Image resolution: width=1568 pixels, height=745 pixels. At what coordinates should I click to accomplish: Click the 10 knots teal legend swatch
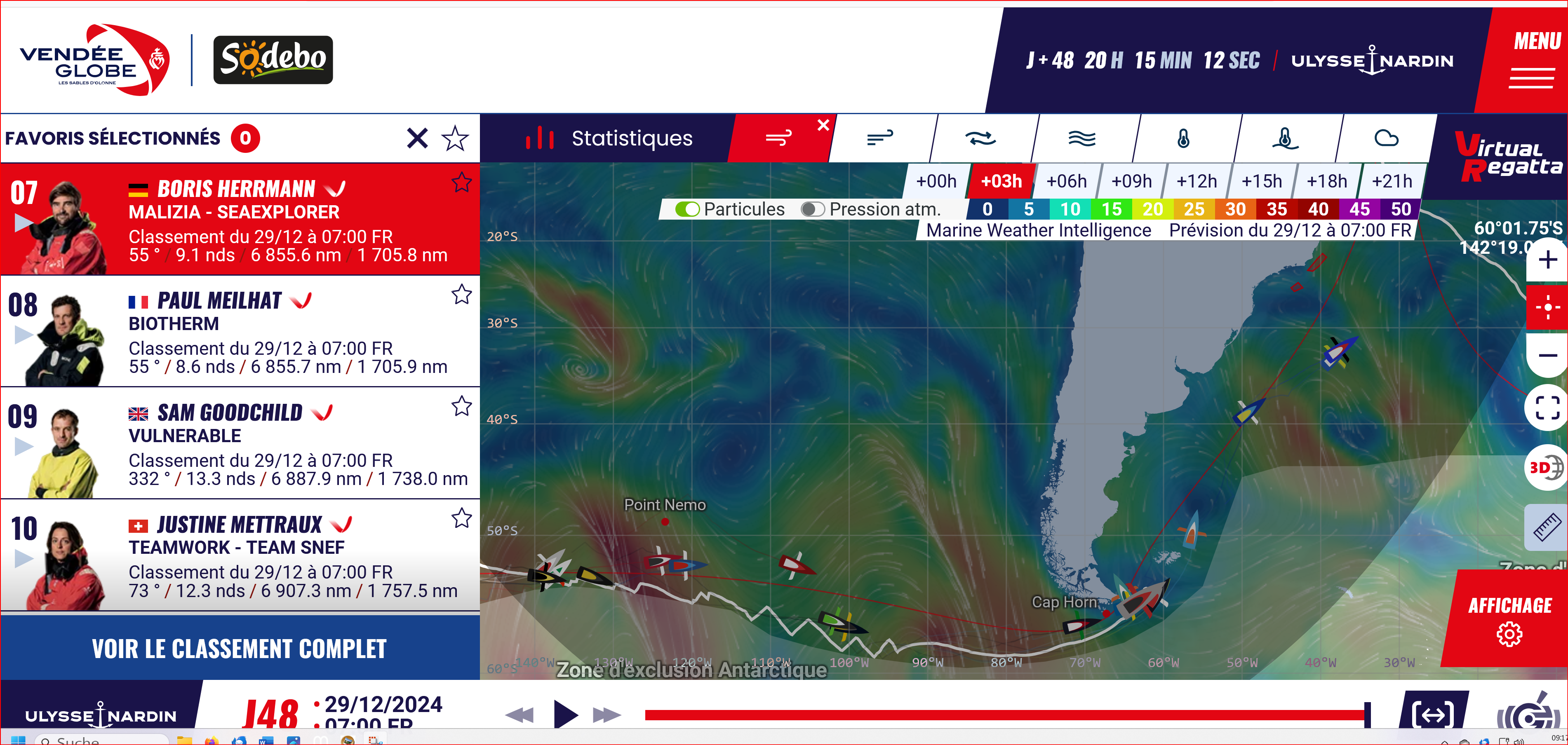(x=1070, y=209)
